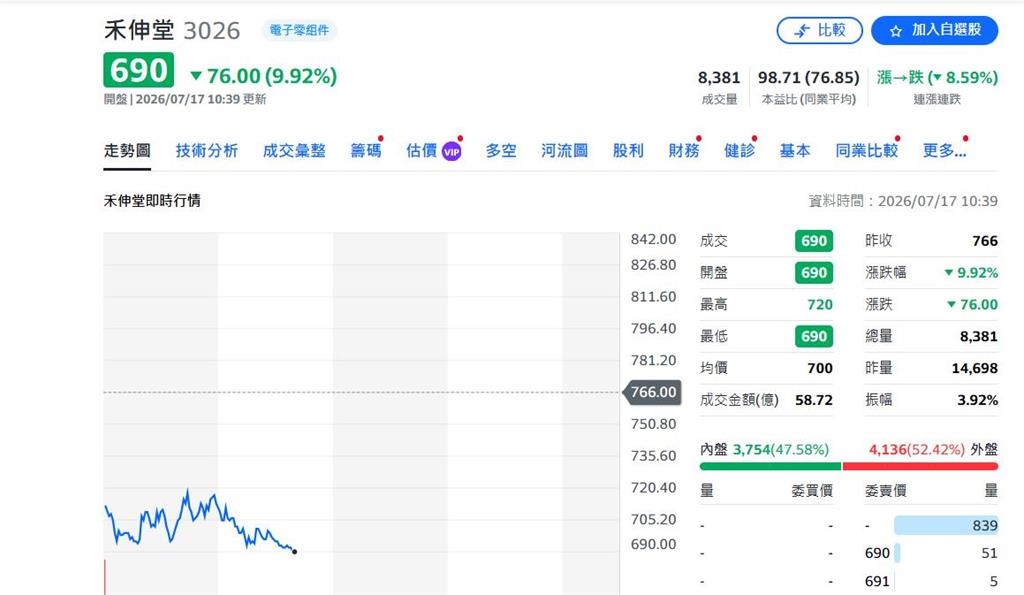Click the 76.00 (9.92%) change text
The width and height of the screenshot is (1024, 595).
[272, 76]
